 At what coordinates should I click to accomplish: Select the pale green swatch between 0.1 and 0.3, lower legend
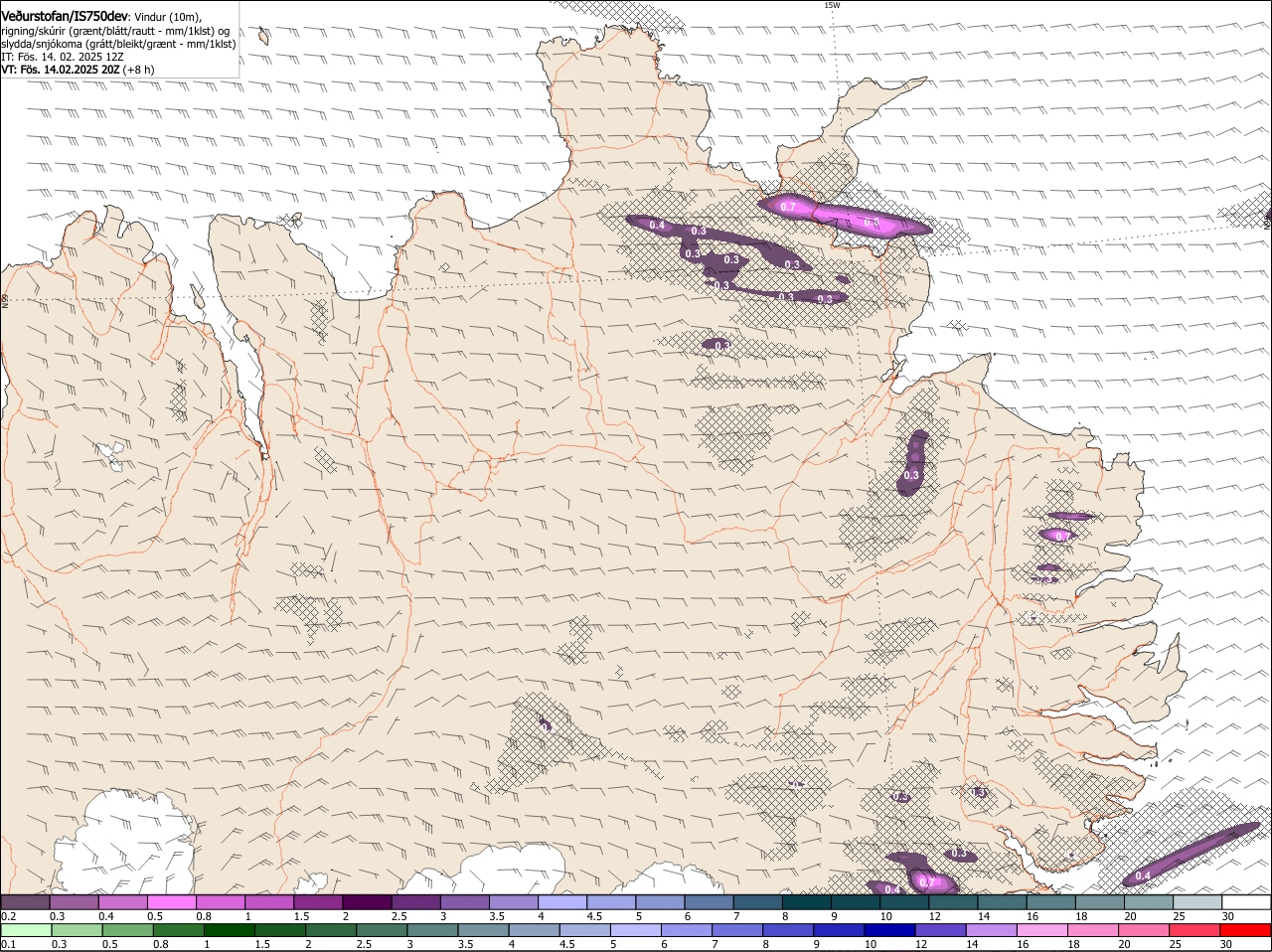[27, 931]
